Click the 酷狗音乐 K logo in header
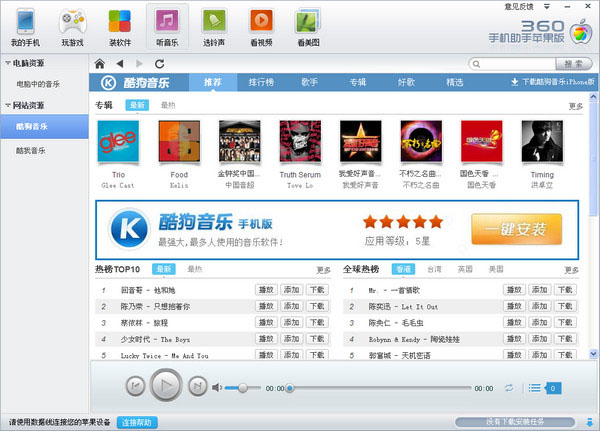The height and width of the screenshot is (431, 600). pyautogui.click(x=108, y=82)
